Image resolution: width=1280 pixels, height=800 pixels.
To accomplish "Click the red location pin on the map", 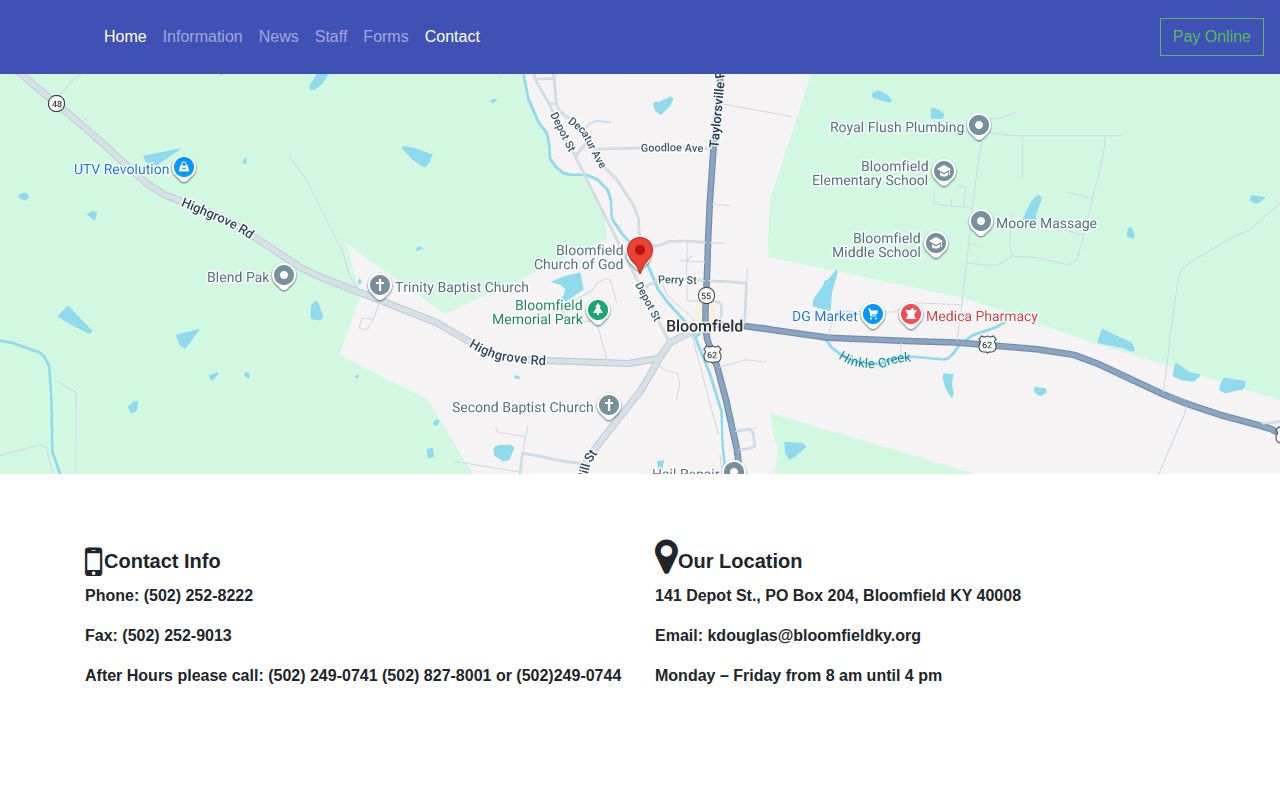I will [640, 255].
